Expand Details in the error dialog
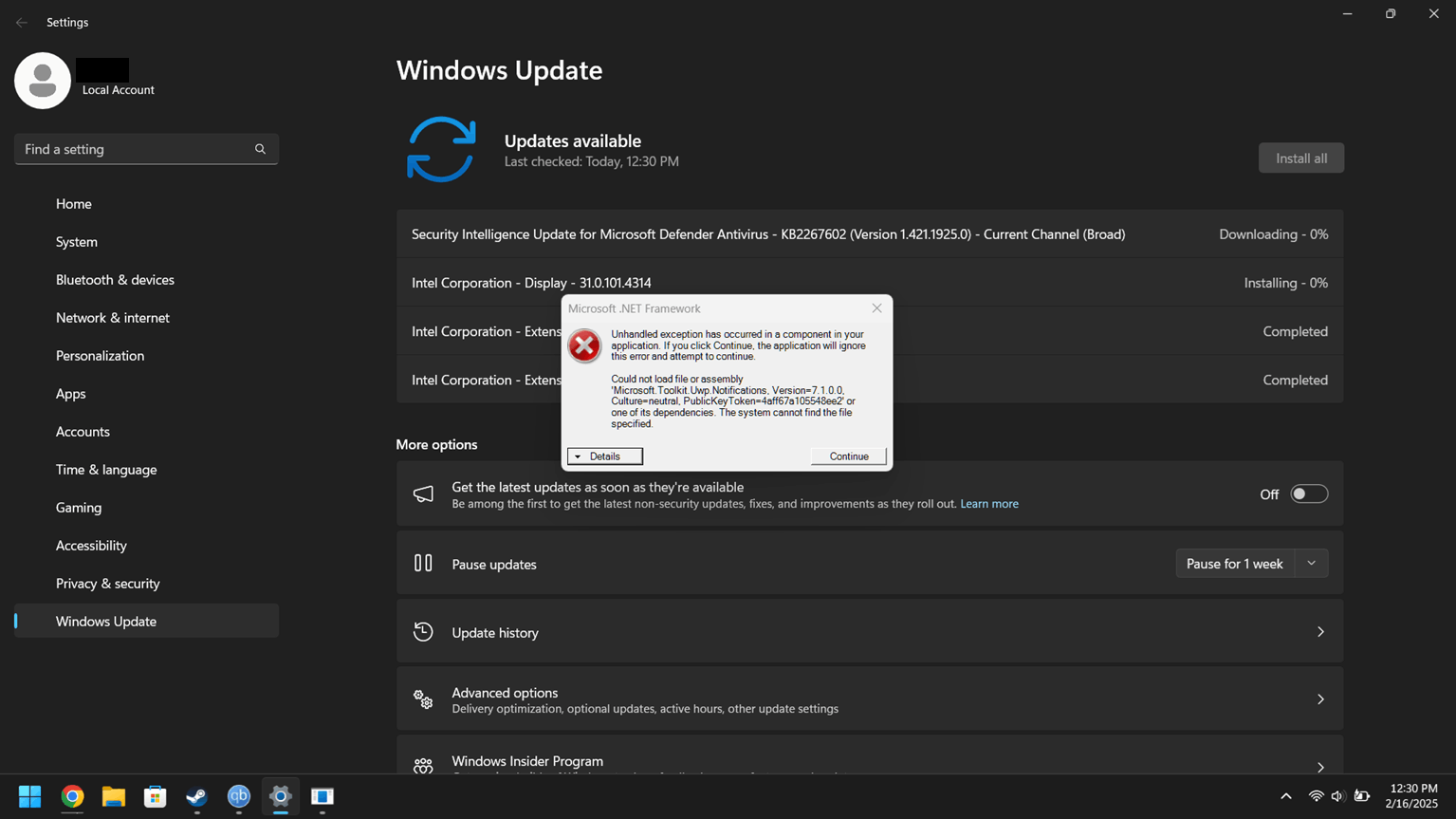1456x819 pixels. click(605, 456)
